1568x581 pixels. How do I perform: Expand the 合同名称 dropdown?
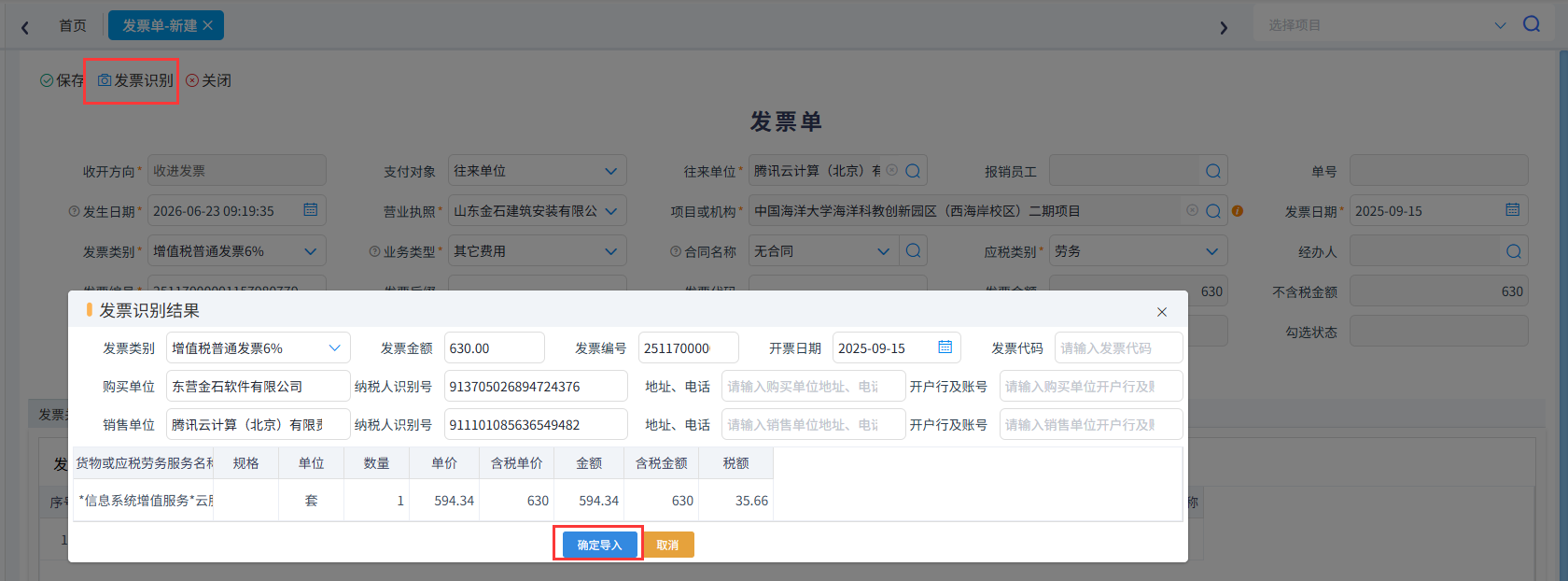point(883,251)
